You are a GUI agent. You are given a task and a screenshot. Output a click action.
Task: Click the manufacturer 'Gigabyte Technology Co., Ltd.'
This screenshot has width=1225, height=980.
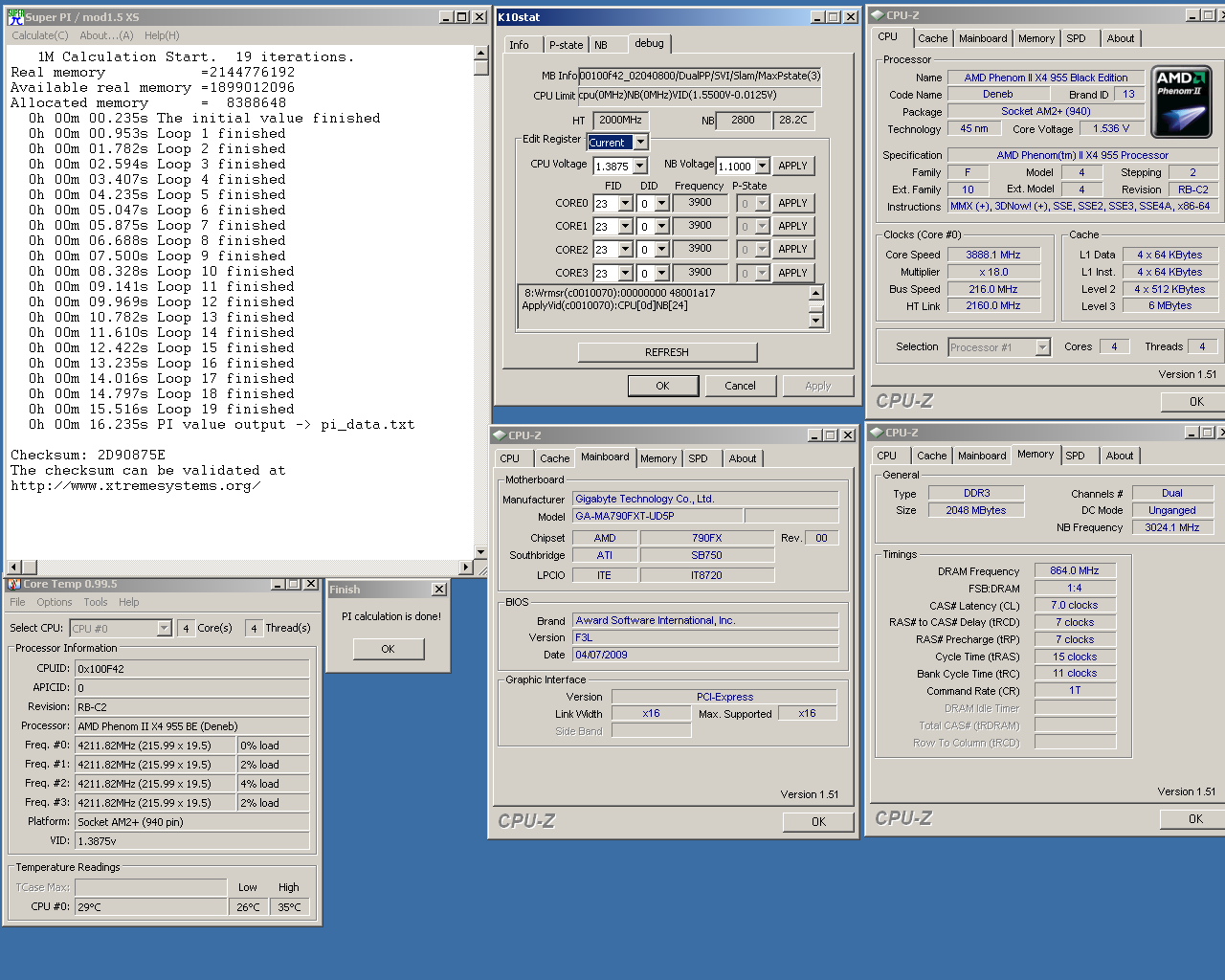click(705, 499)
